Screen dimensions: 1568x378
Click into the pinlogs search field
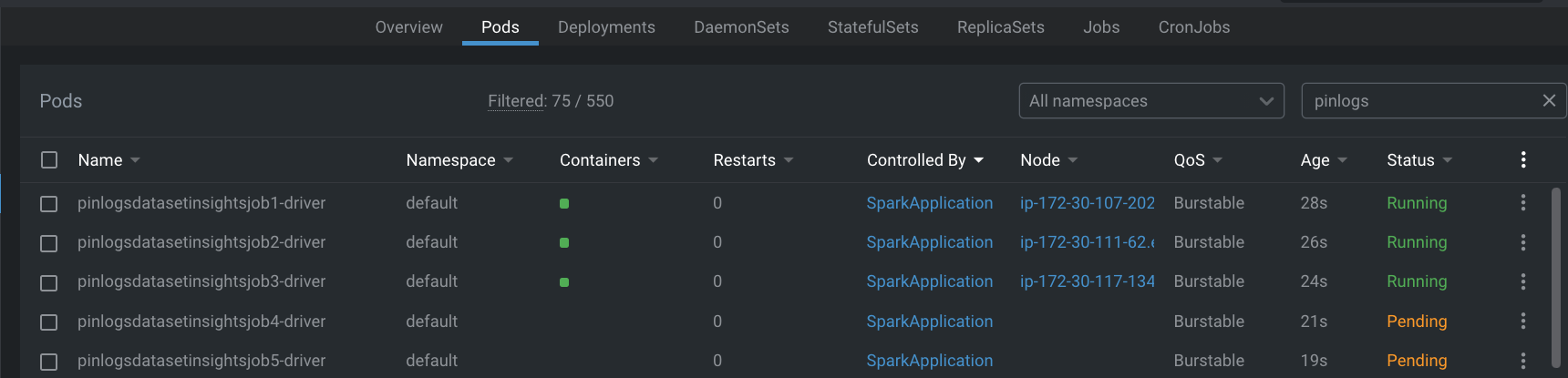pyautogui.click(x=1418, y=101)
